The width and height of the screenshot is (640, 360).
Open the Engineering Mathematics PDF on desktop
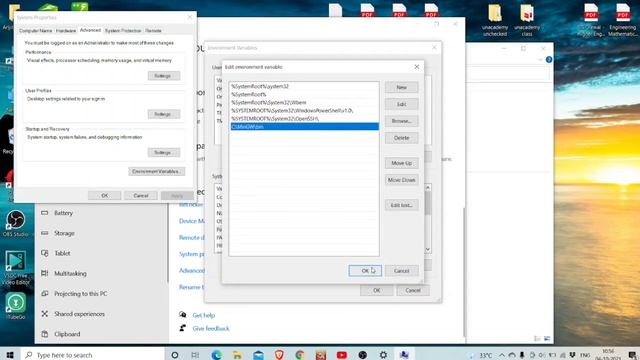click(x=622, y=20)
